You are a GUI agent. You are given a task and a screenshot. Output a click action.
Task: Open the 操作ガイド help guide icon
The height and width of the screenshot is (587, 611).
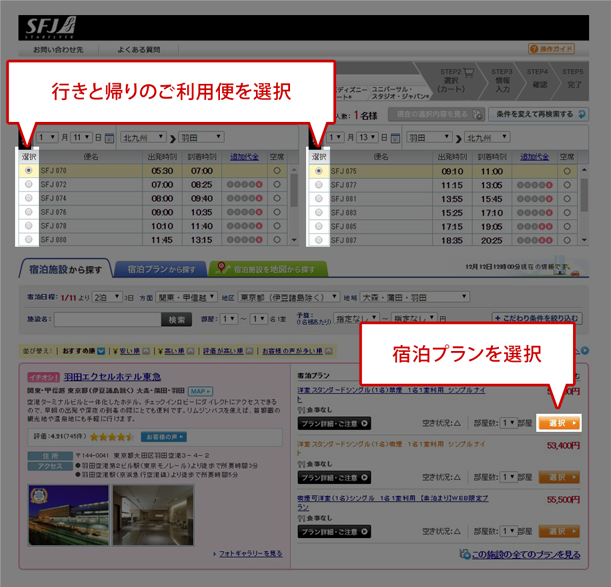pyautogui.click(x=551, y=48)
